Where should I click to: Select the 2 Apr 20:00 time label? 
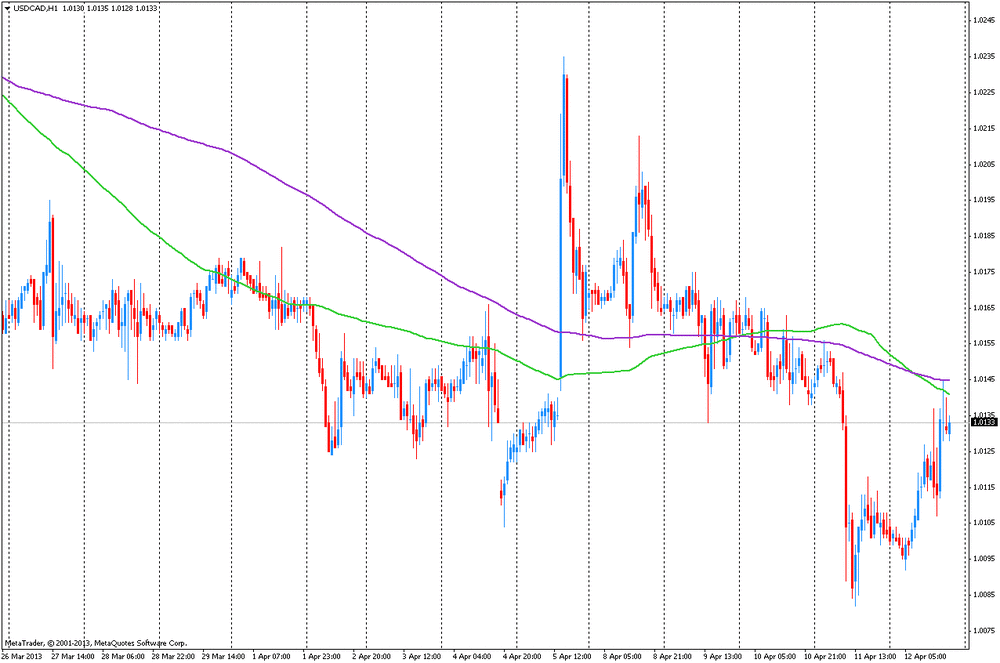point(371,656)
